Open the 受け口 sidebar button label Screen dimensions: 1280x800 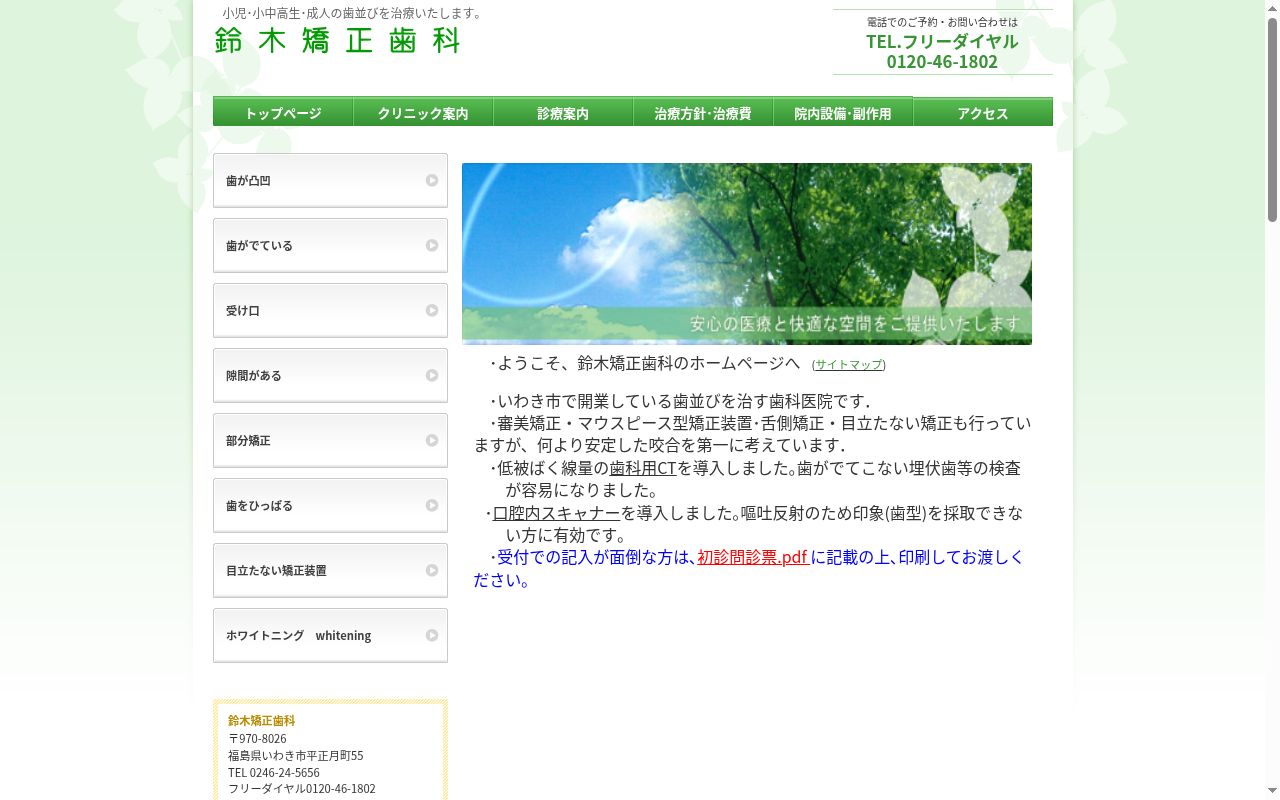[x=243, y=311]
